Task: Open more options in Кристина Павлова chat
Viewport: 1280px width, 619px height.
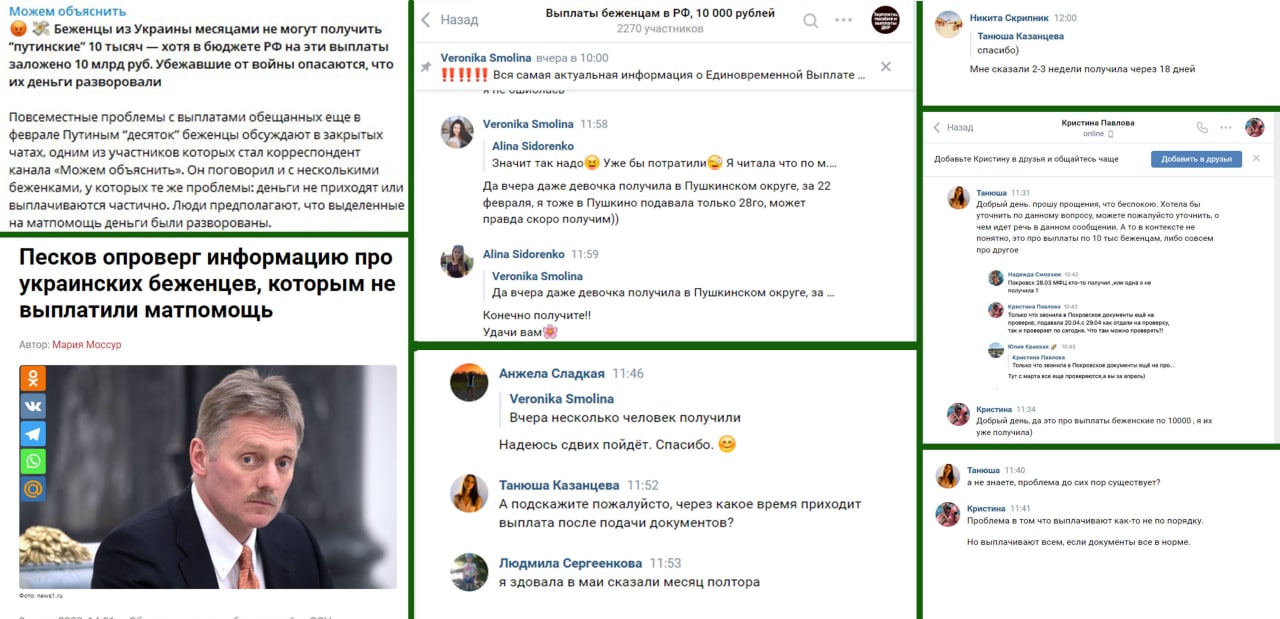Action: 1226,127
